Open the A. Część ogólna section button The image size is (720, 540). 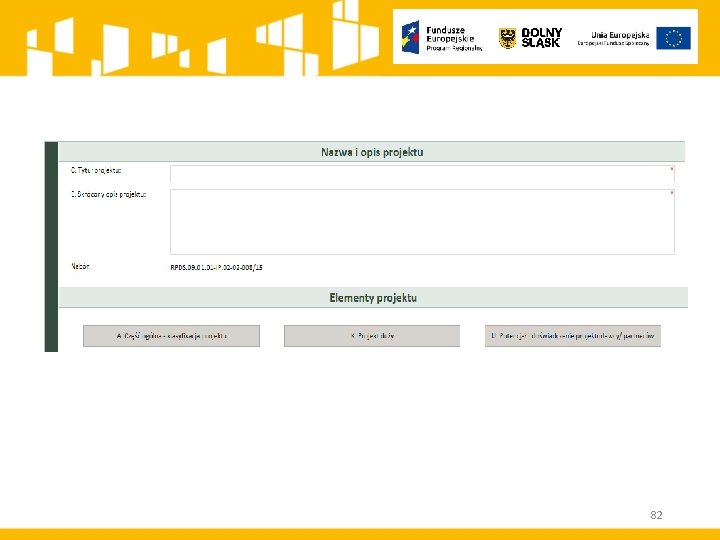point(171,336)
